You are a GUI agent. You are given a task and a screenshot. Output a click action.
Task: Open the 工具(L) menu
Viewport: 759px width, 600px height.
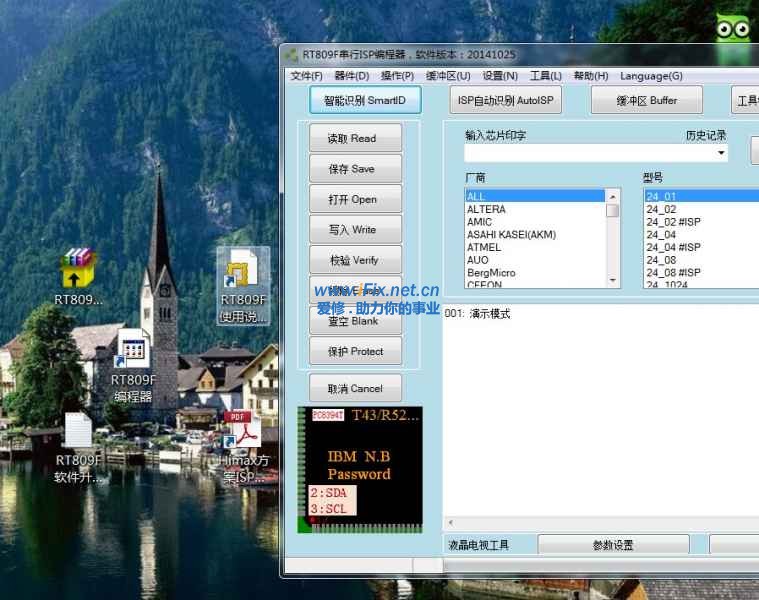(546, 76)
